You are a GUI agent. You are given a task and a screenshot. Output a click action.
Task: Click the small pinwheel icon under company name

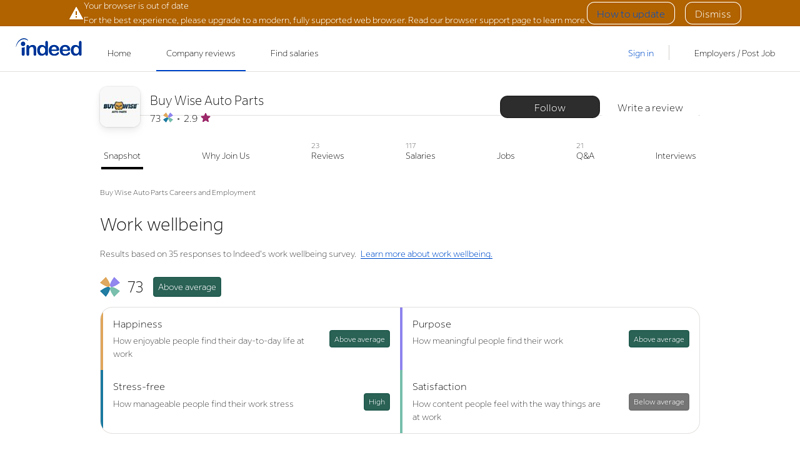(x=168, y=118)
